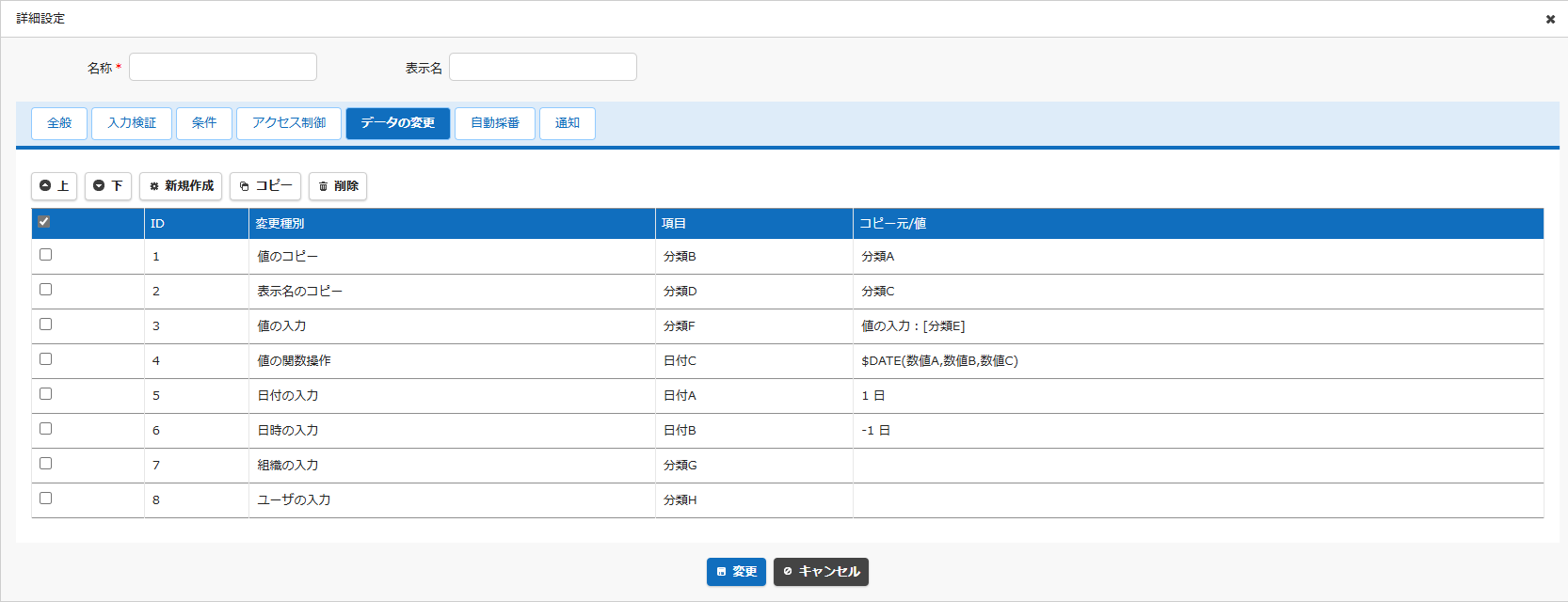Viewport: 1568px width, 602px height.
Task: Click the 分類G item cell
Action: (x=754, y=466)
